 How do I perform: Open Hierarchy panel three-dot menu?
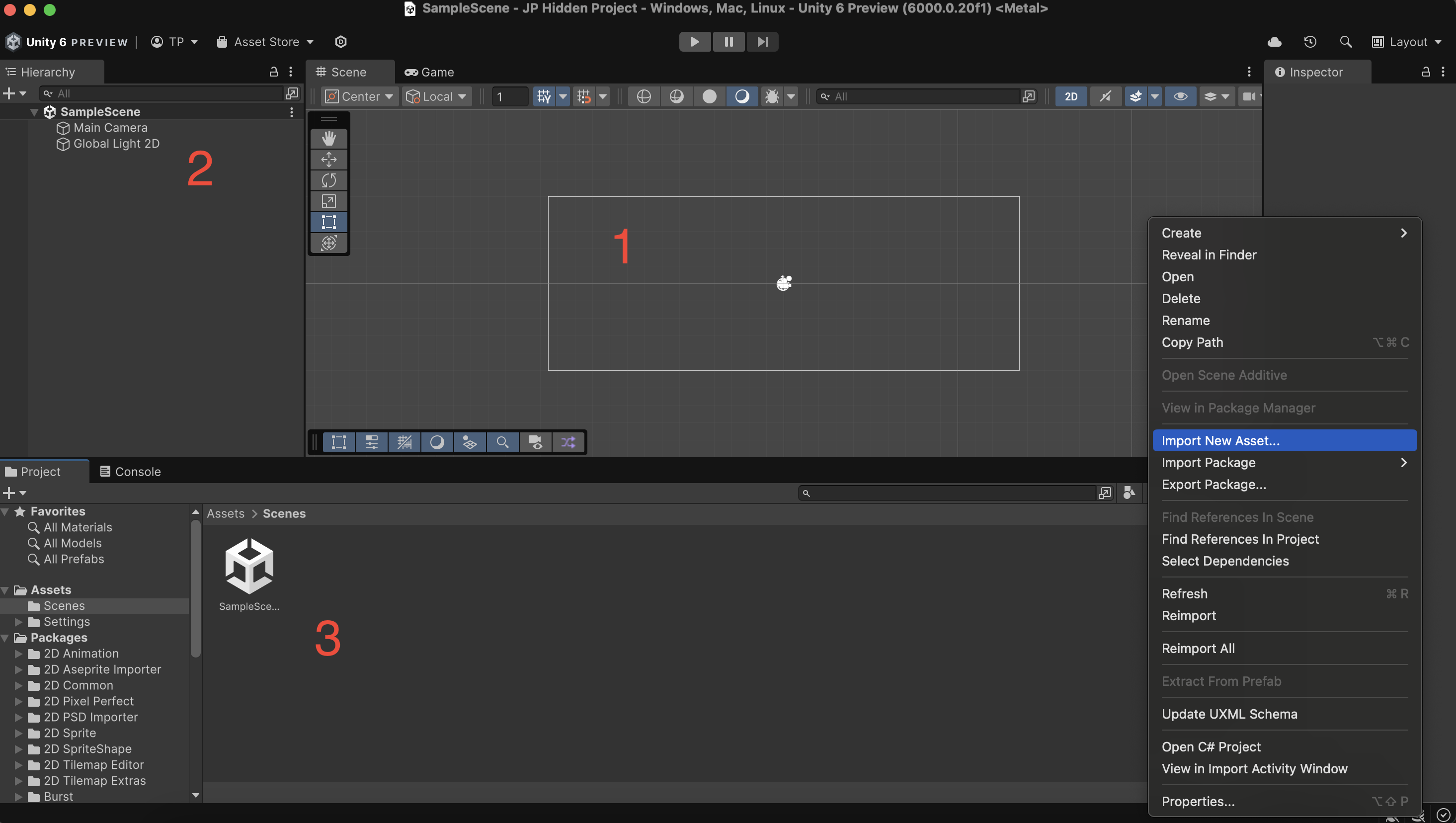[x=291, y=72]
